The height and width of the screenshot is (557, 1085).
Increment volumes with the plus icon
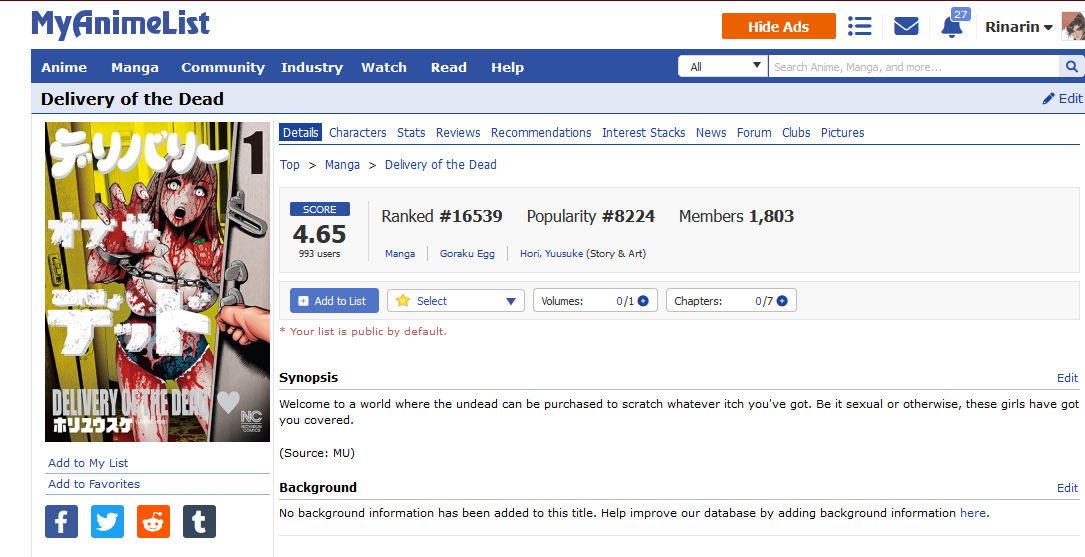(x=644, y=301)
